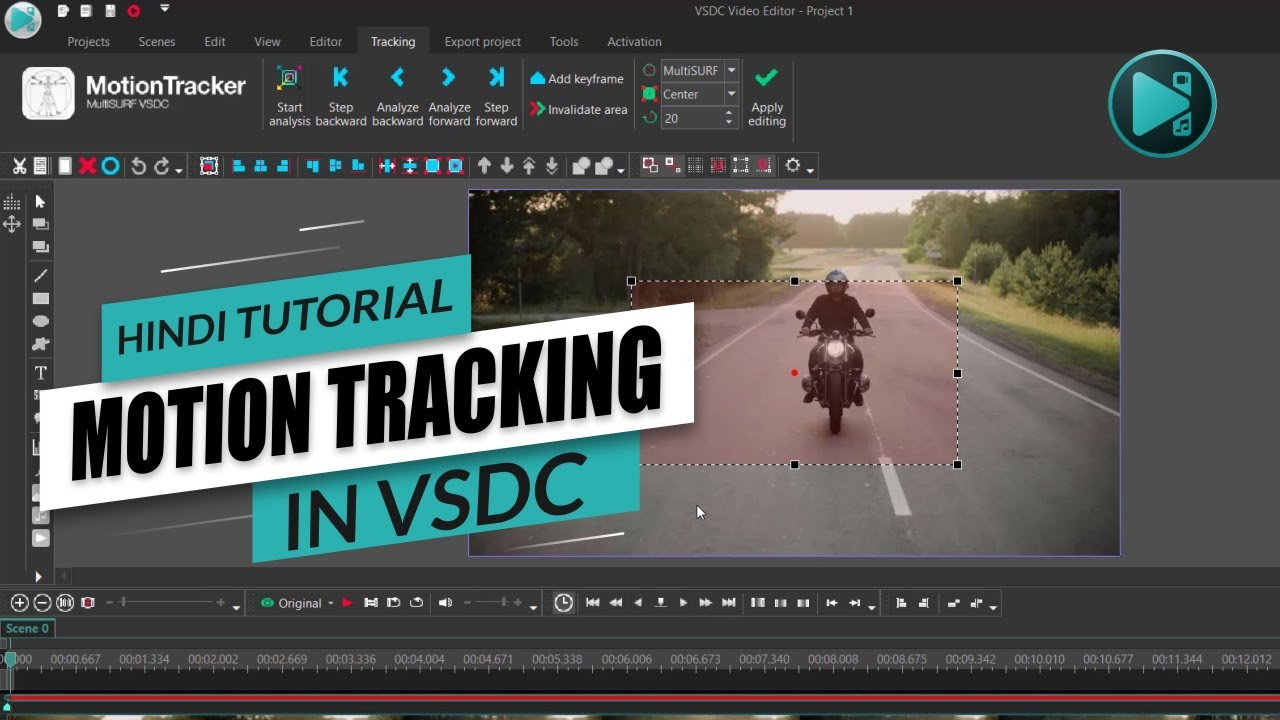Select the Line drawing tool

tap(41, 275)
